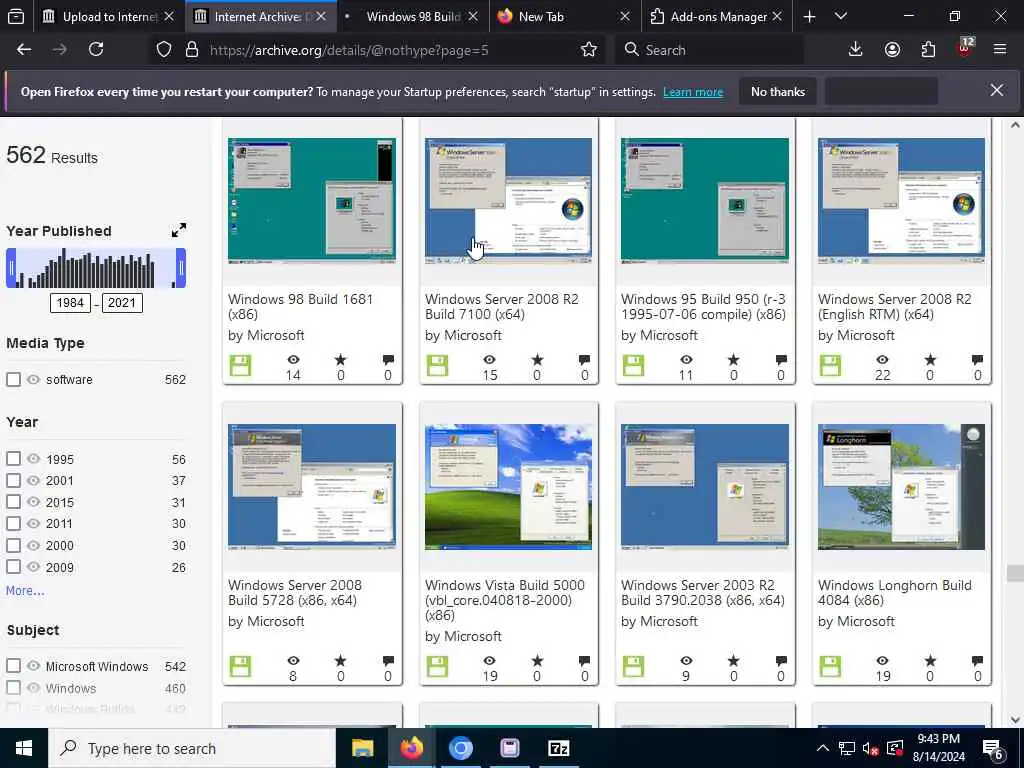Open a new browser tab with plus
Image resolution: width=1024 pixels, height=768 pixels.
pyautogui.click(x=809, y=17)
